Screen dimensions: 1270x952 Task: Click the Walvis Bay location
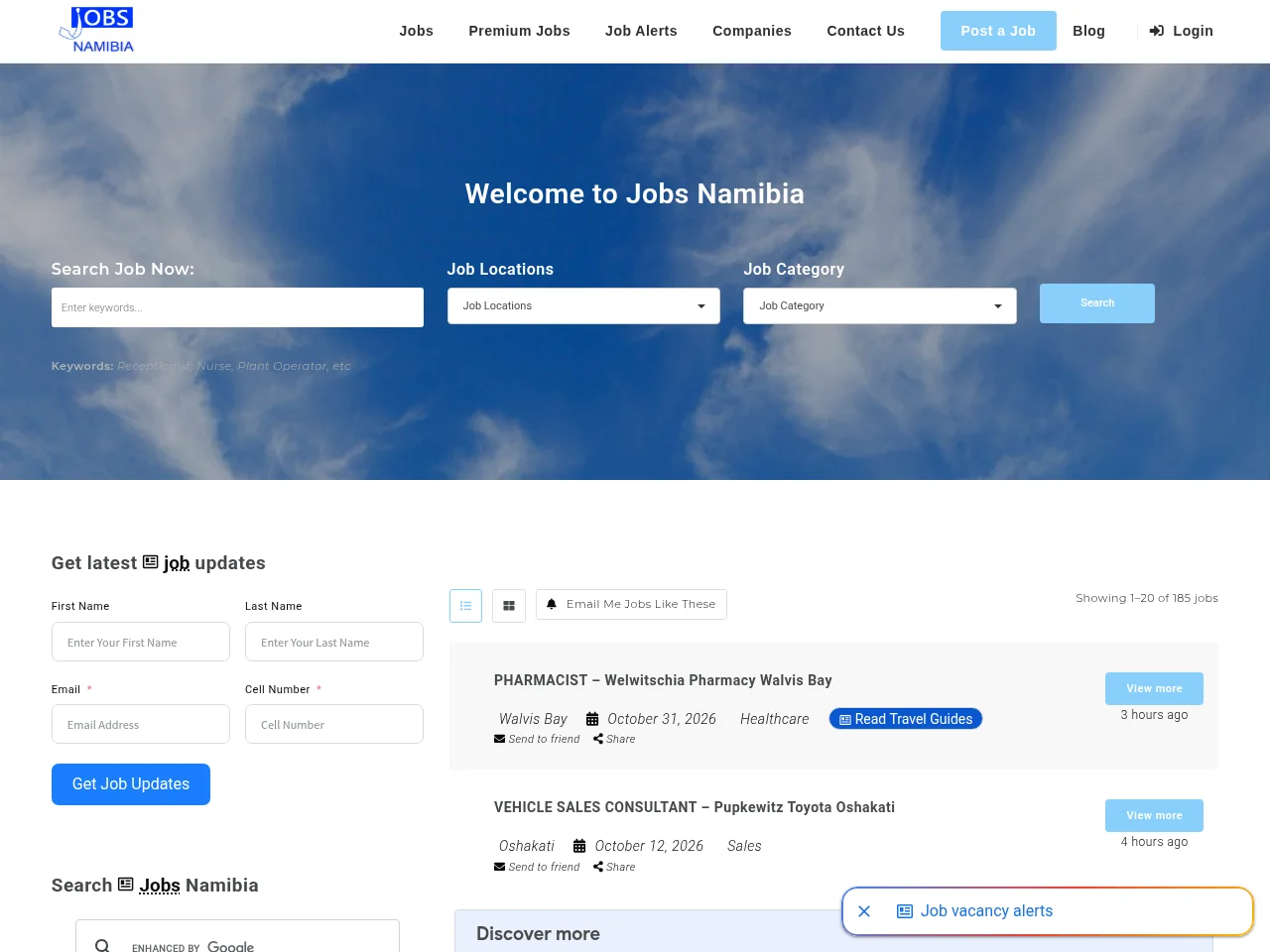533,719
